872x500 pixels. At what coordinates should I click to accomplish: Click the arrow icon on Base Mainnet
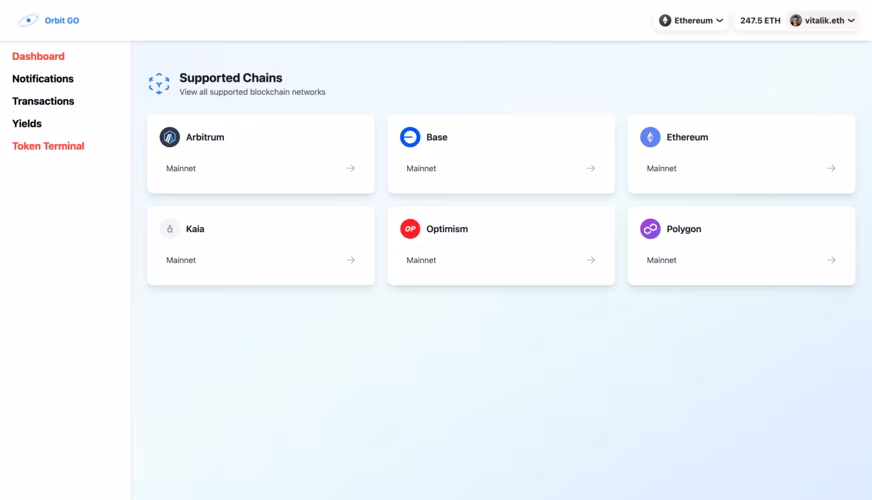pyautogui.click(x=591, y=168)
